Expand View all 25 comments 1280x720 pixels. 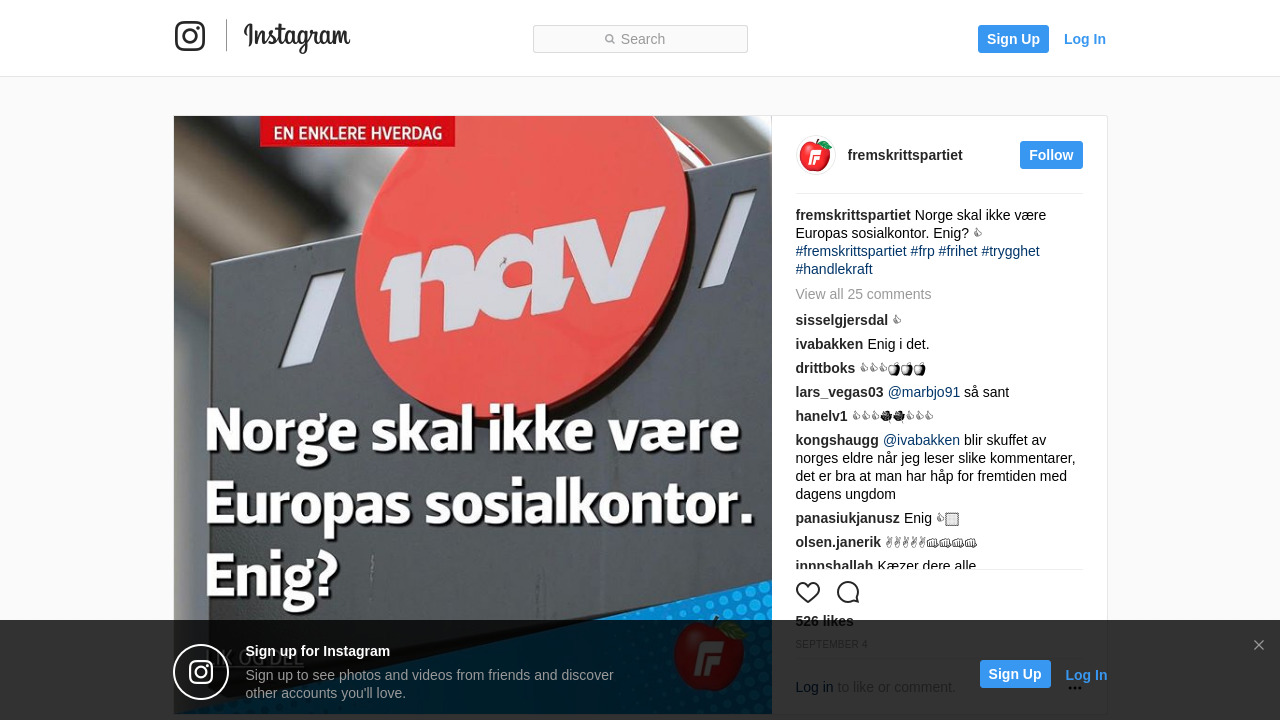pyautogui.click(x=863, y=294)
